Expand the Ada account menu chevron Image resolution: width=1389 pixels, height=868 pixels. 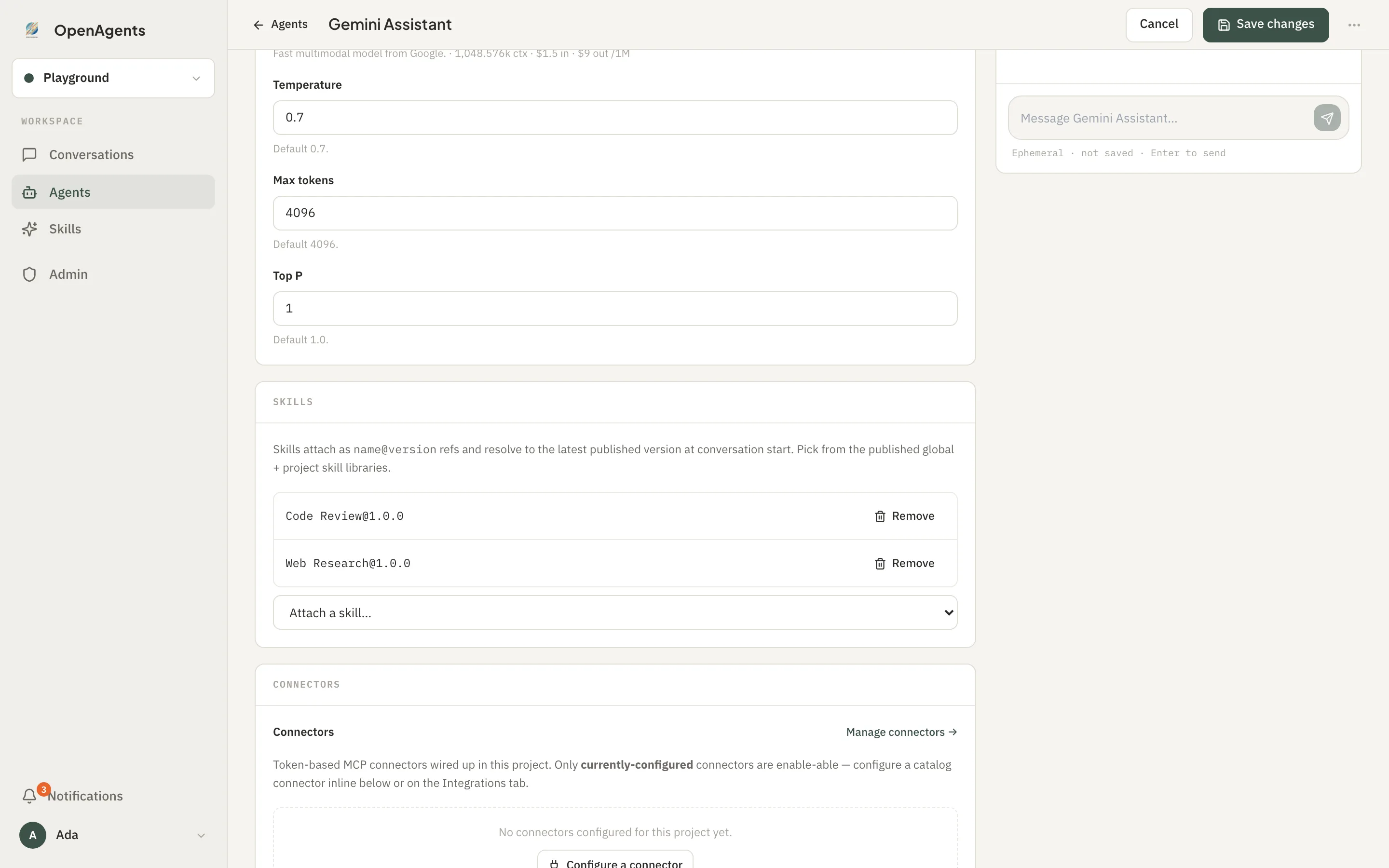coord(201,835)
